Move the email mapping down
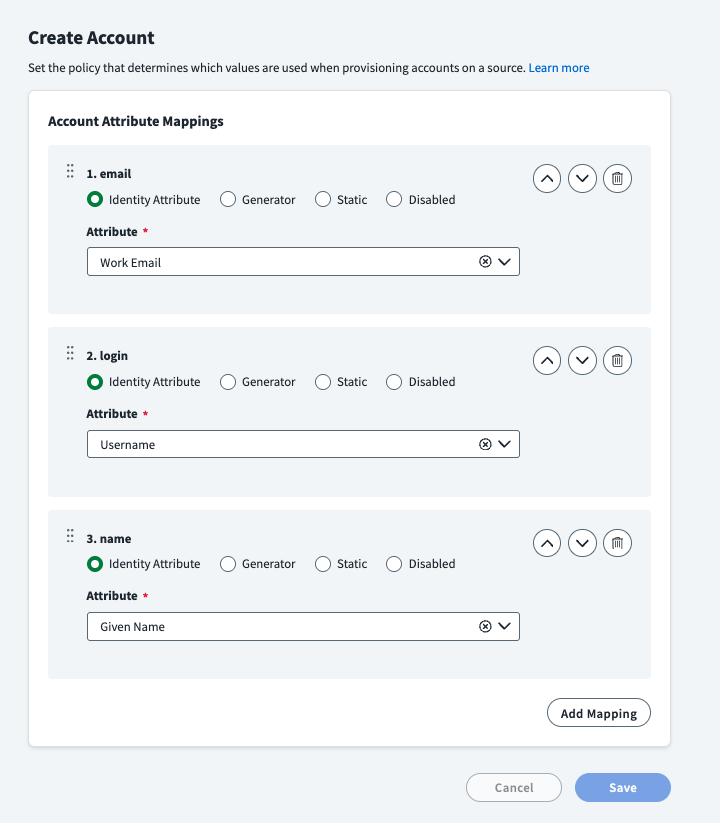720x823 pixels. click(x=582, y=179)
